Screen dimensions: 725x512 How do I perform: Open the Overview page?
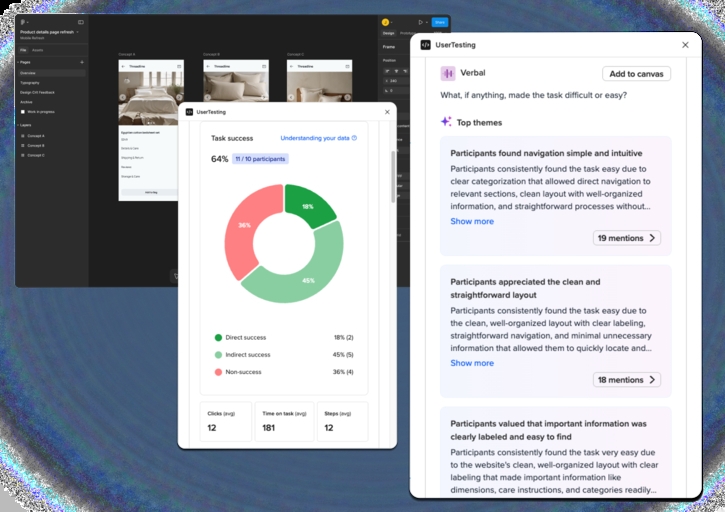point(52,73)
